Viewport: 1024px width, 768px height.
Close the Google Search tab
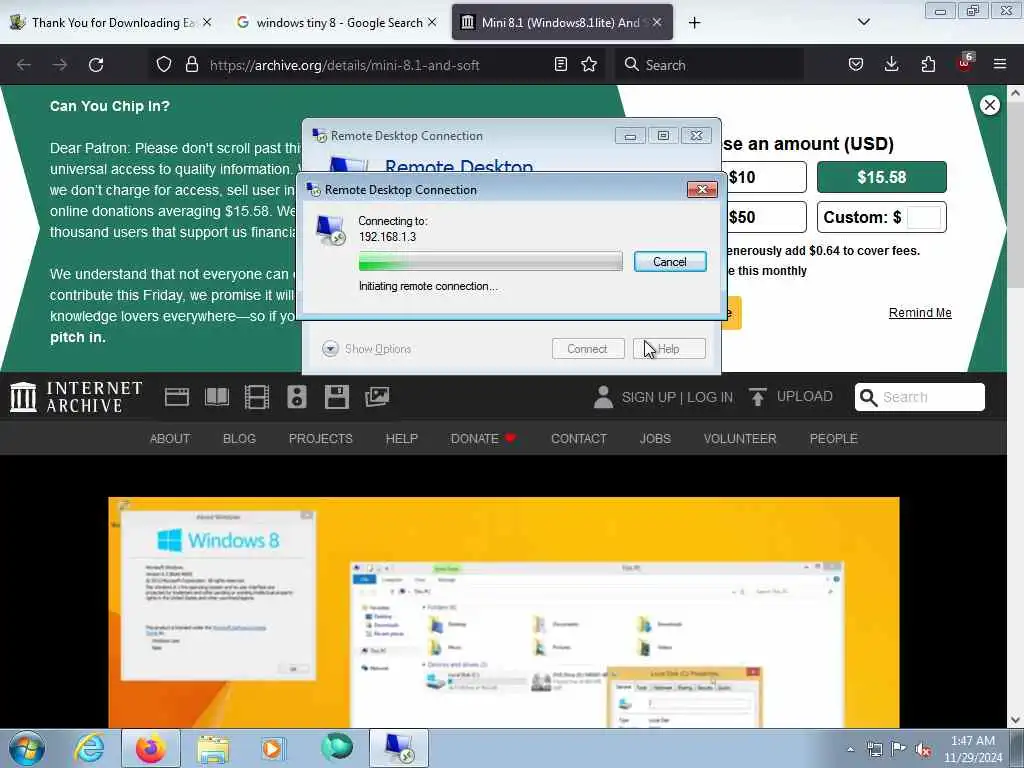(x=432, y=22)
